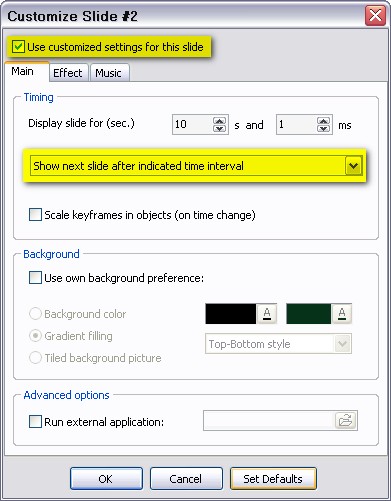Enable Scale keyframes in objects checkbox
Screen dimensions: 391x501
tap(35, 215)
